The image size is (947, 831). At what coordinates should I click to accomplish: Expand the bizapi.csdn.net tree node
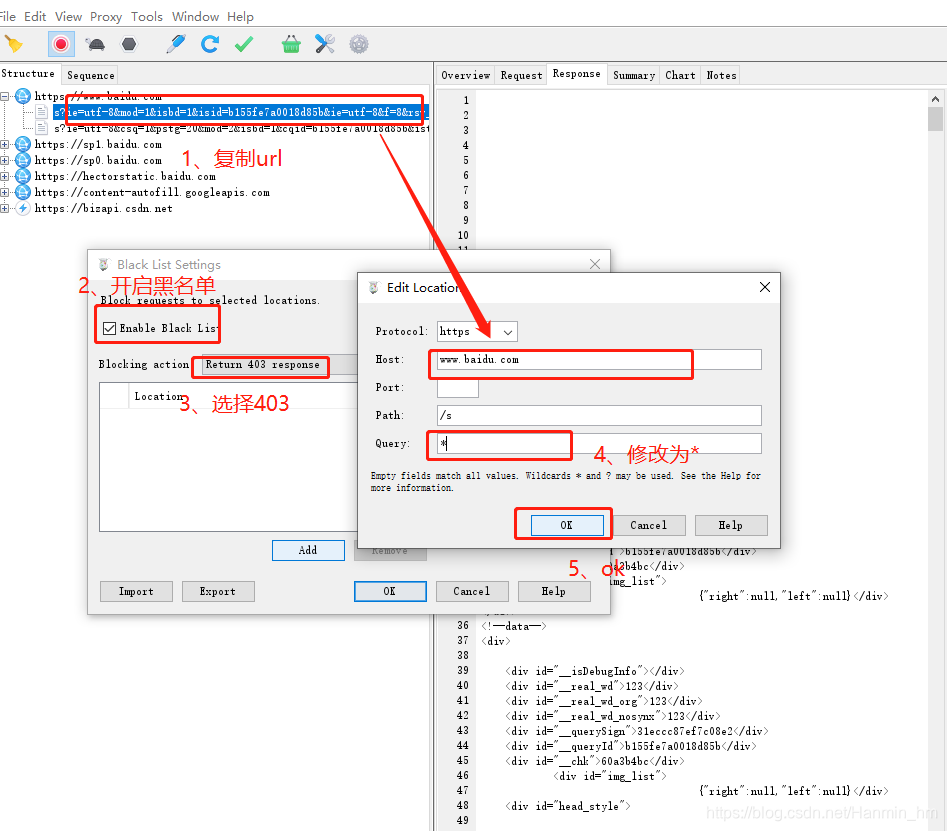pos(5,208)
